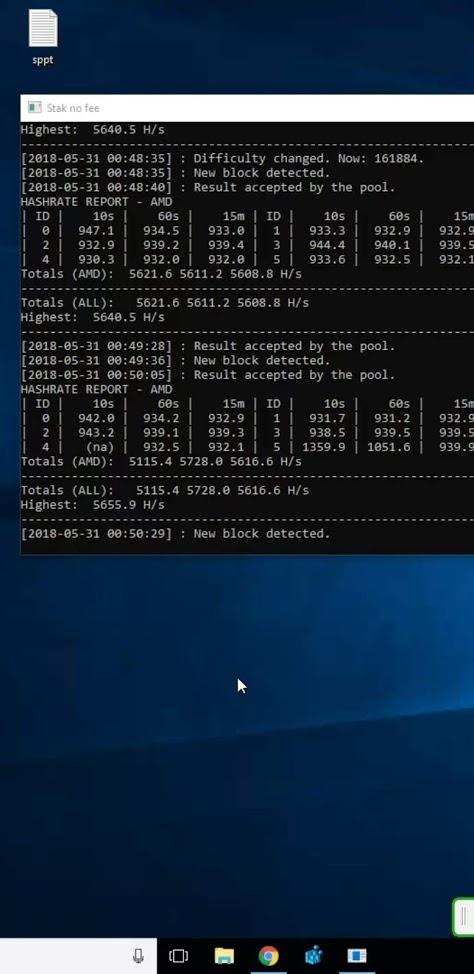The width and height of the screenshot is (474, 974).
Task: Click the Difficulty changed log line
Action: click(222, 158)
